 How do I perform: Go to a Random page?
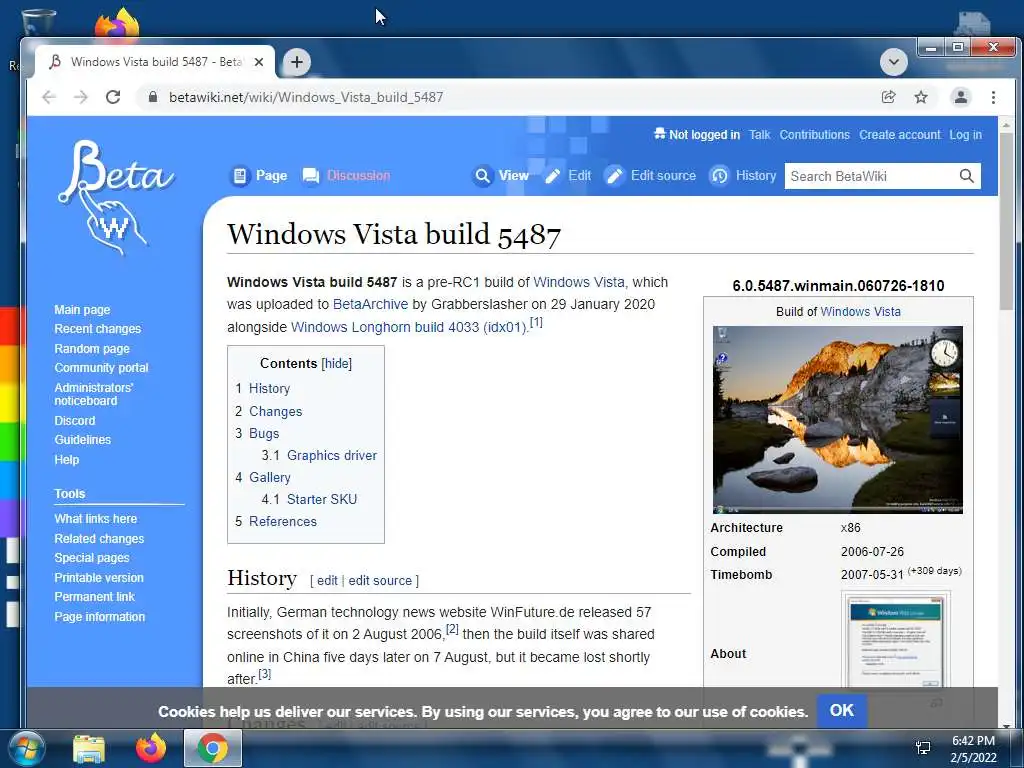point(91,349)
